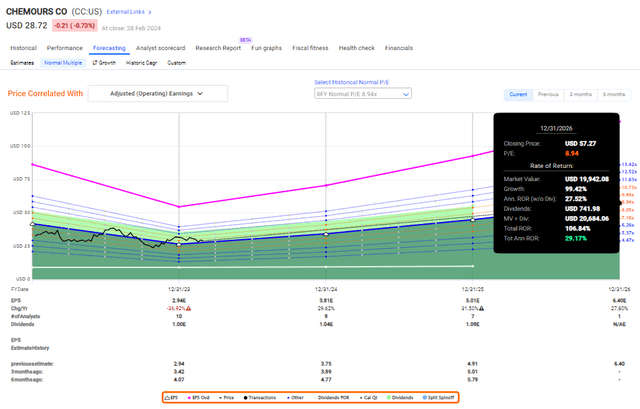
Task: Toggle the Dividends POR legend series
Action: click(x=331, y=398)
